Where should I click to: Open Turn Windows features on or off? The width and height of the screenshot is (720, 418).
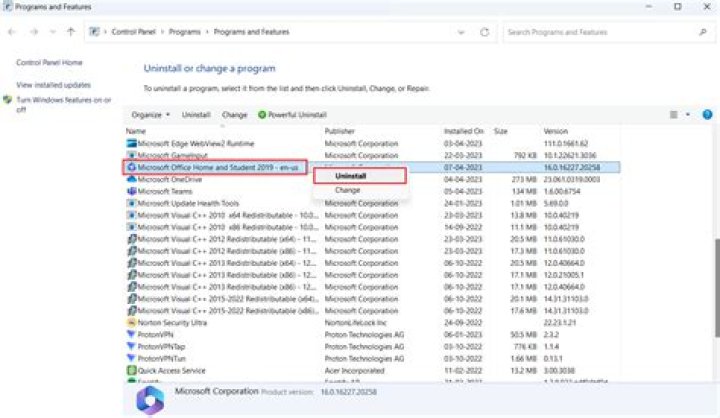pyautogui.click(x=64, y=104)
